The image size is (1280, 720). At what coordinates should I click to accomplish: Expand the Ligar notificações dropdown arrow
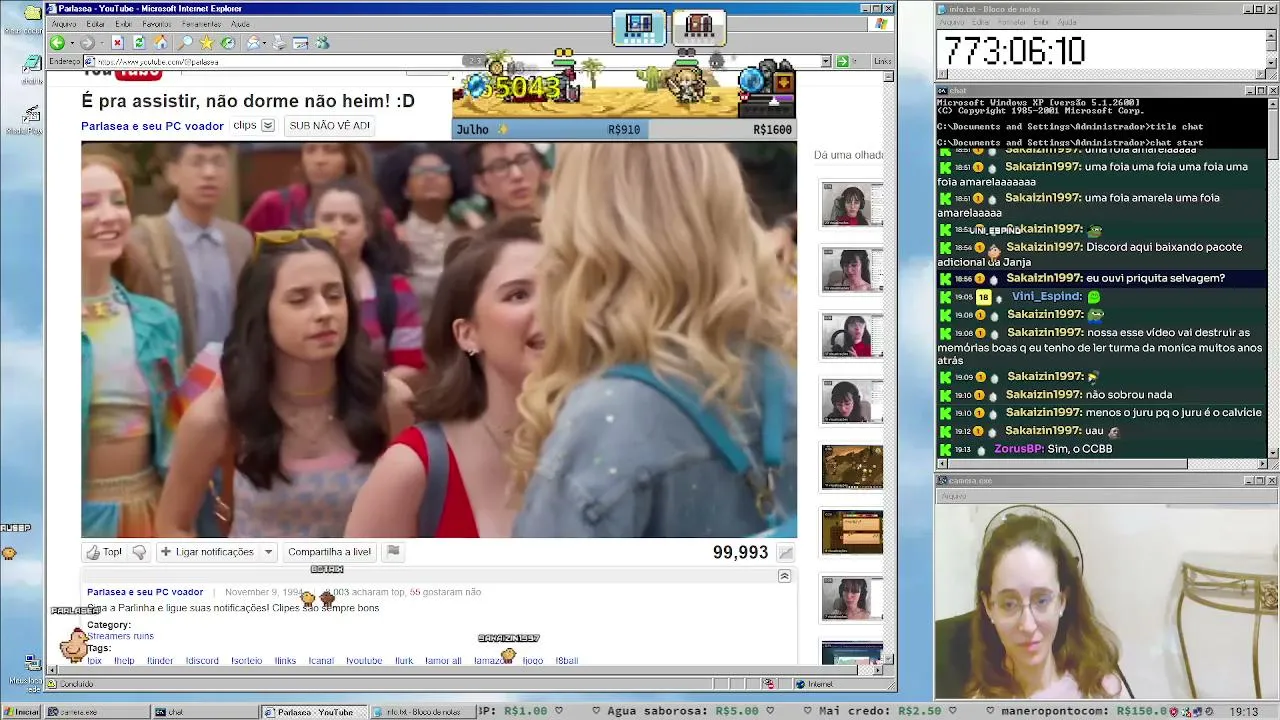pos(268,552)
